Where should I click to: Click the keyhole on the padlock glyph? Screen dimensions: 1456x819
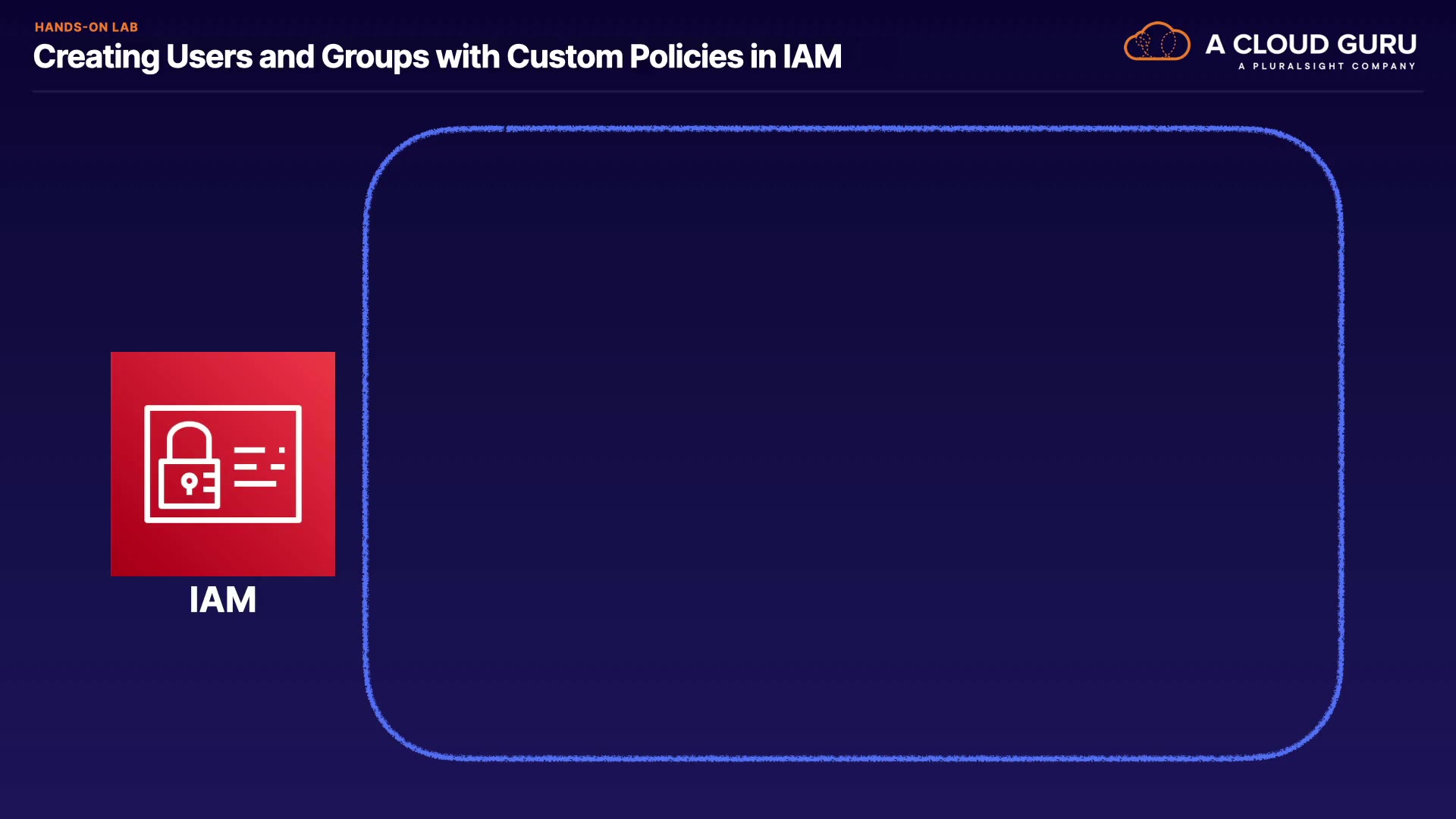click(189, 482)
